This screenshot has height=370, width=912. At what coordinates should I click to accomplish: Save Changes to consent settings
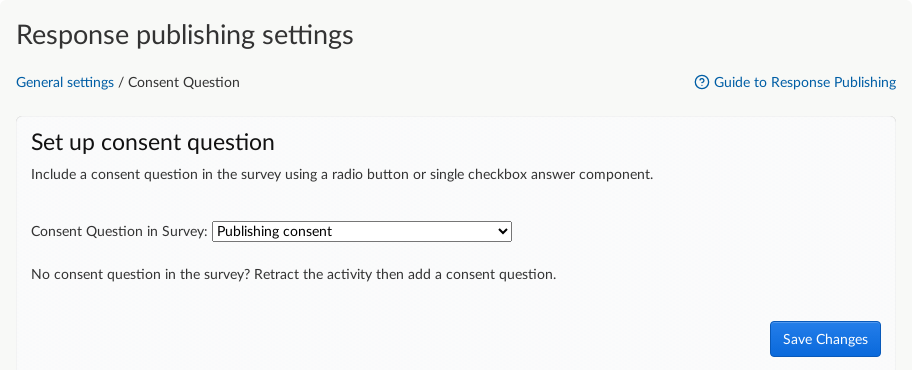pyautogui.click(x=825, y=339)
